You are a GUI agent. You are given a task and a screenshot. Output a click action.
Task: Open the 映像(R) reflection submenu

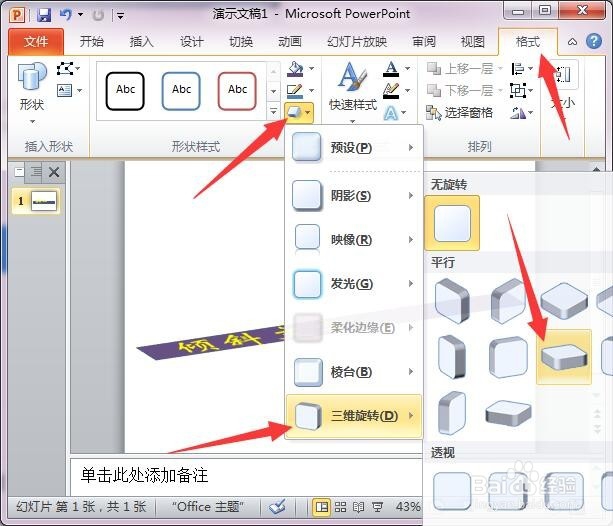354,239
